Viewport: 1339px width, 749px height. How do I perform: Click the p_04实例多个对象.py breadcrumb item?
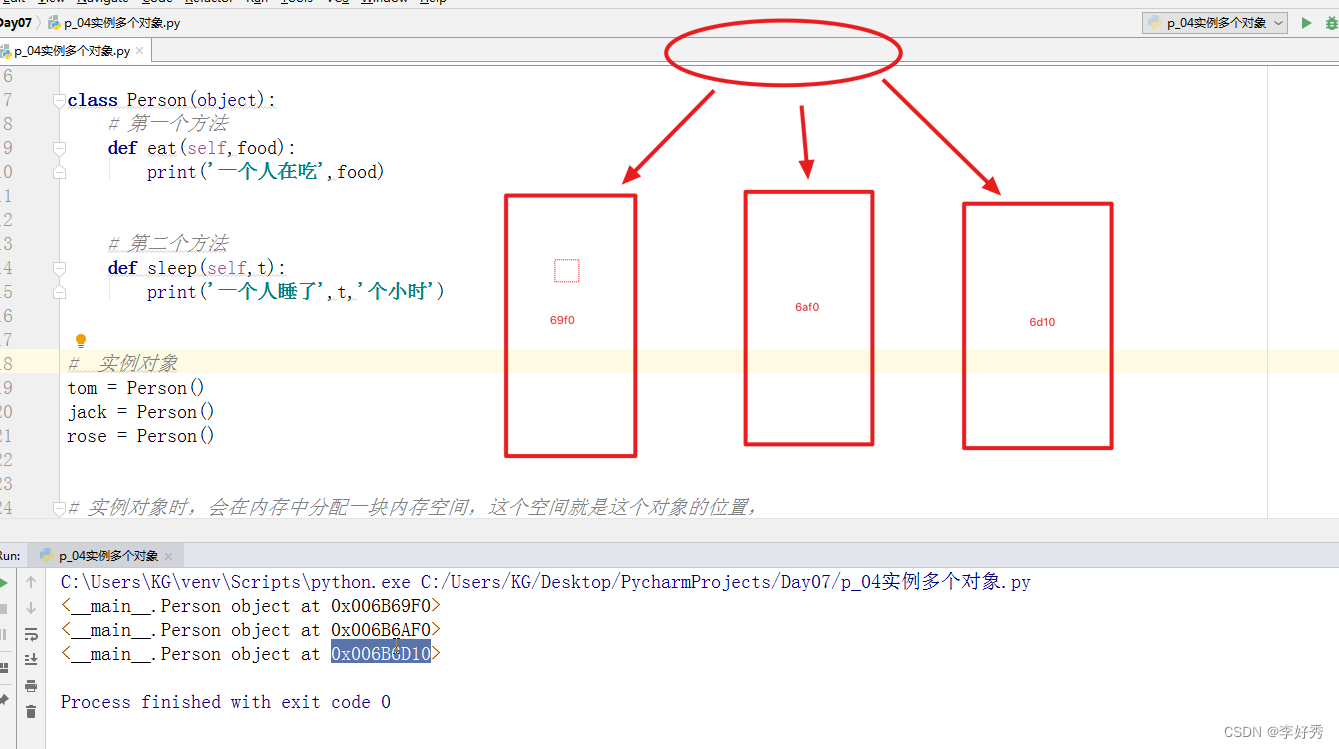pyautogui.click(x=112, y=22)
